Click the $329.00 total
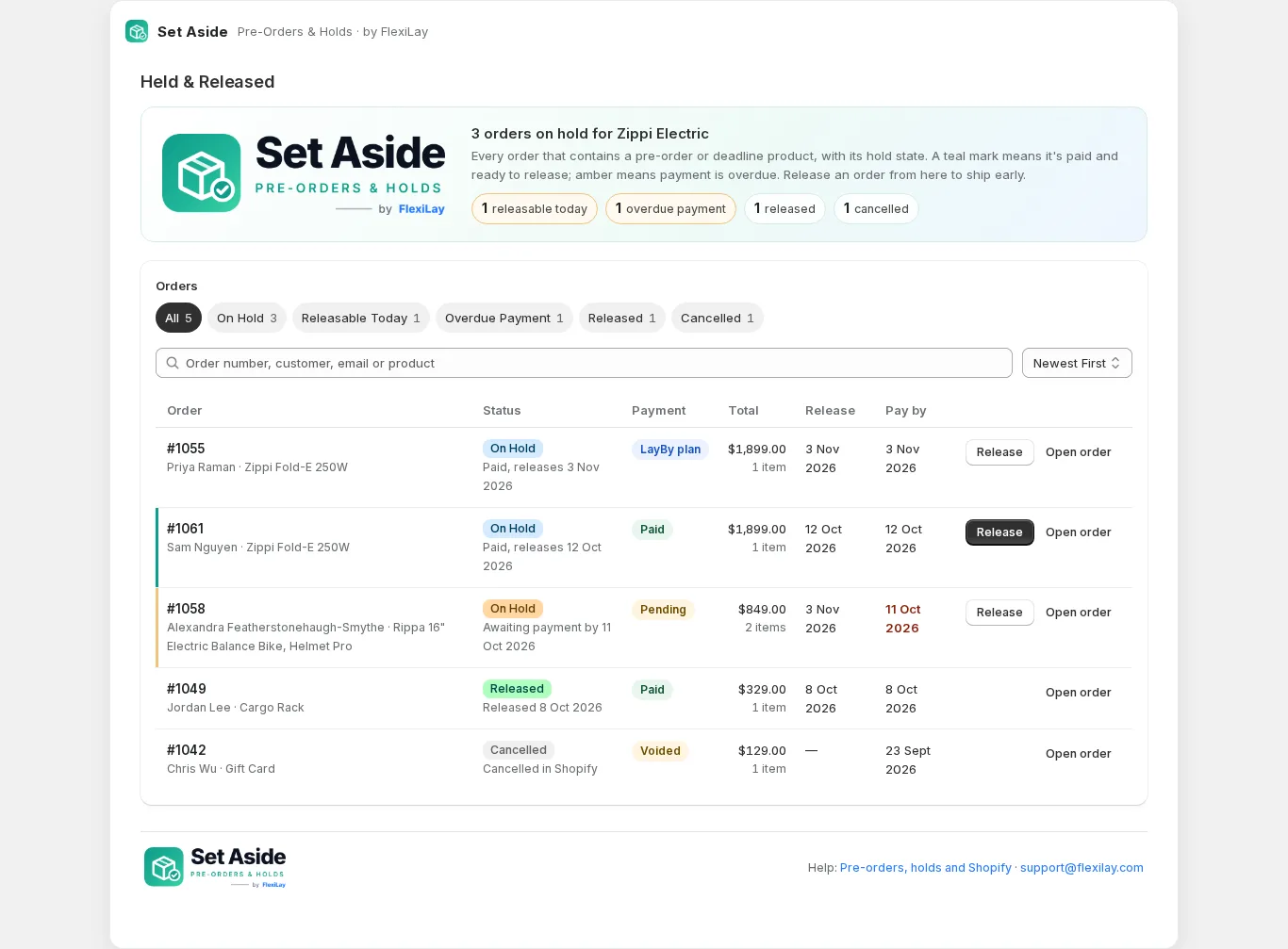The image size is (1288, 949). pos(762,690)
